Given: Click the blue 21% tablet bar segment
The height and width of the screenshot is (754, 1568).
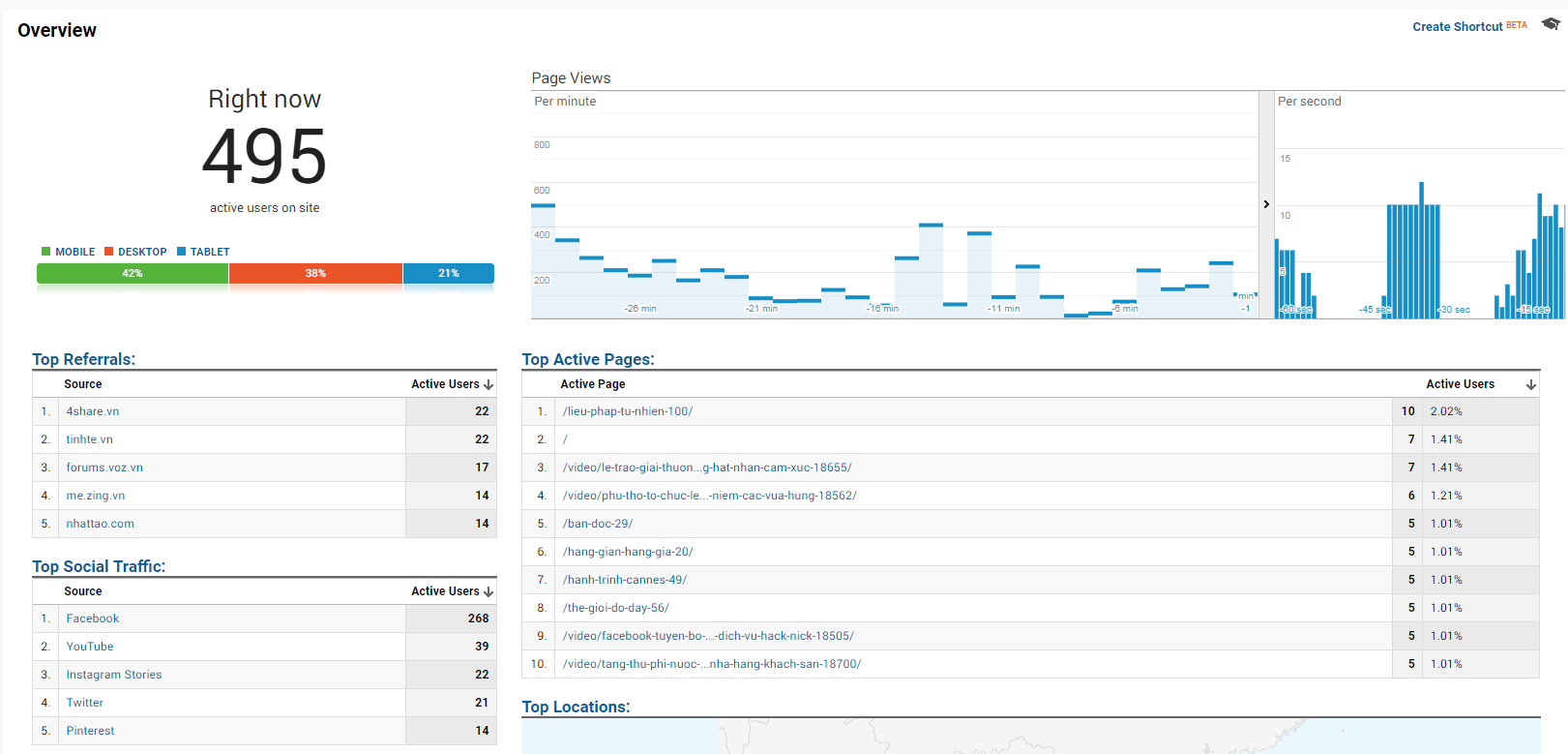Looking at the screenshot, I should point(449,273).
